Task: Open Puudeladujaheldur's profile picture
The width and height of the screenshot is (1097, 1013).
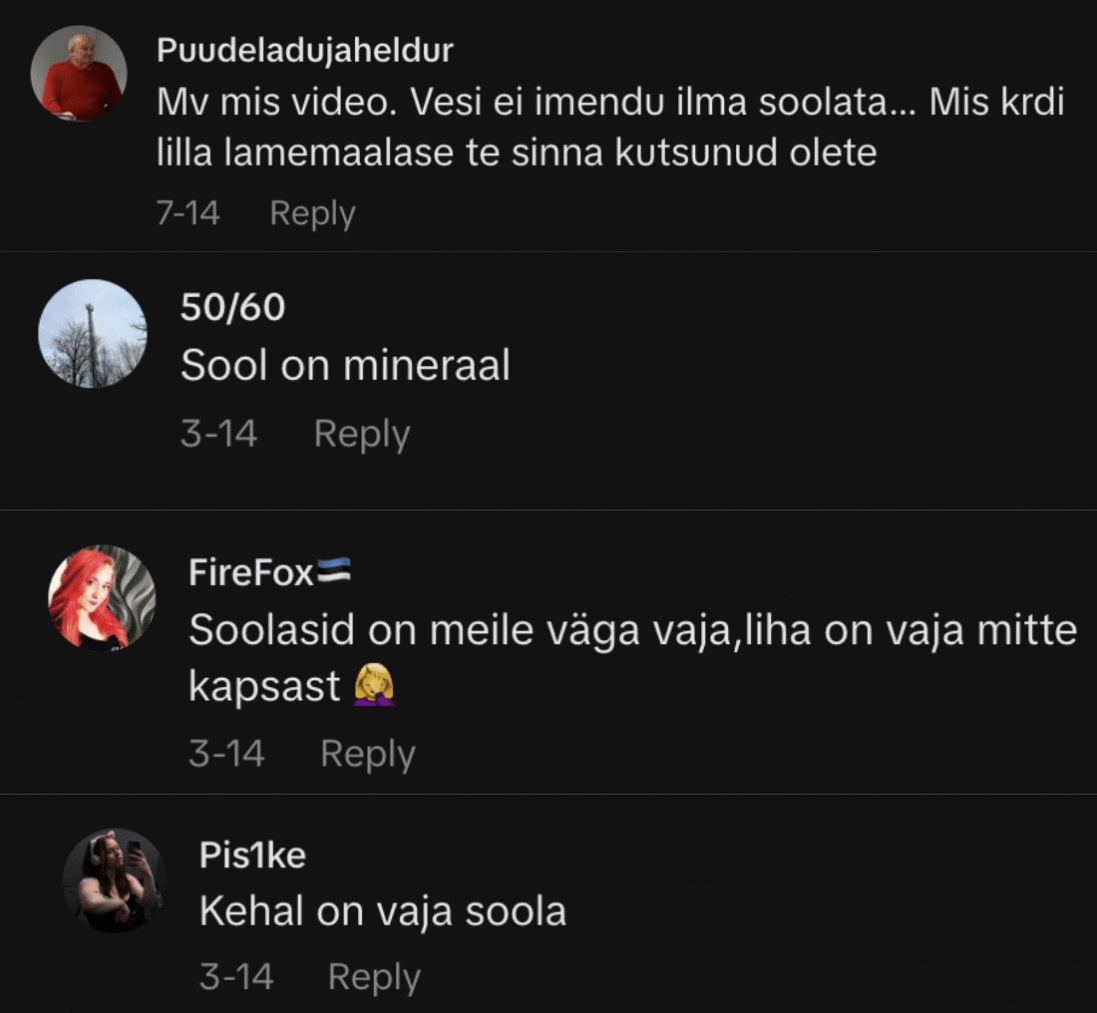Action: 79,74
